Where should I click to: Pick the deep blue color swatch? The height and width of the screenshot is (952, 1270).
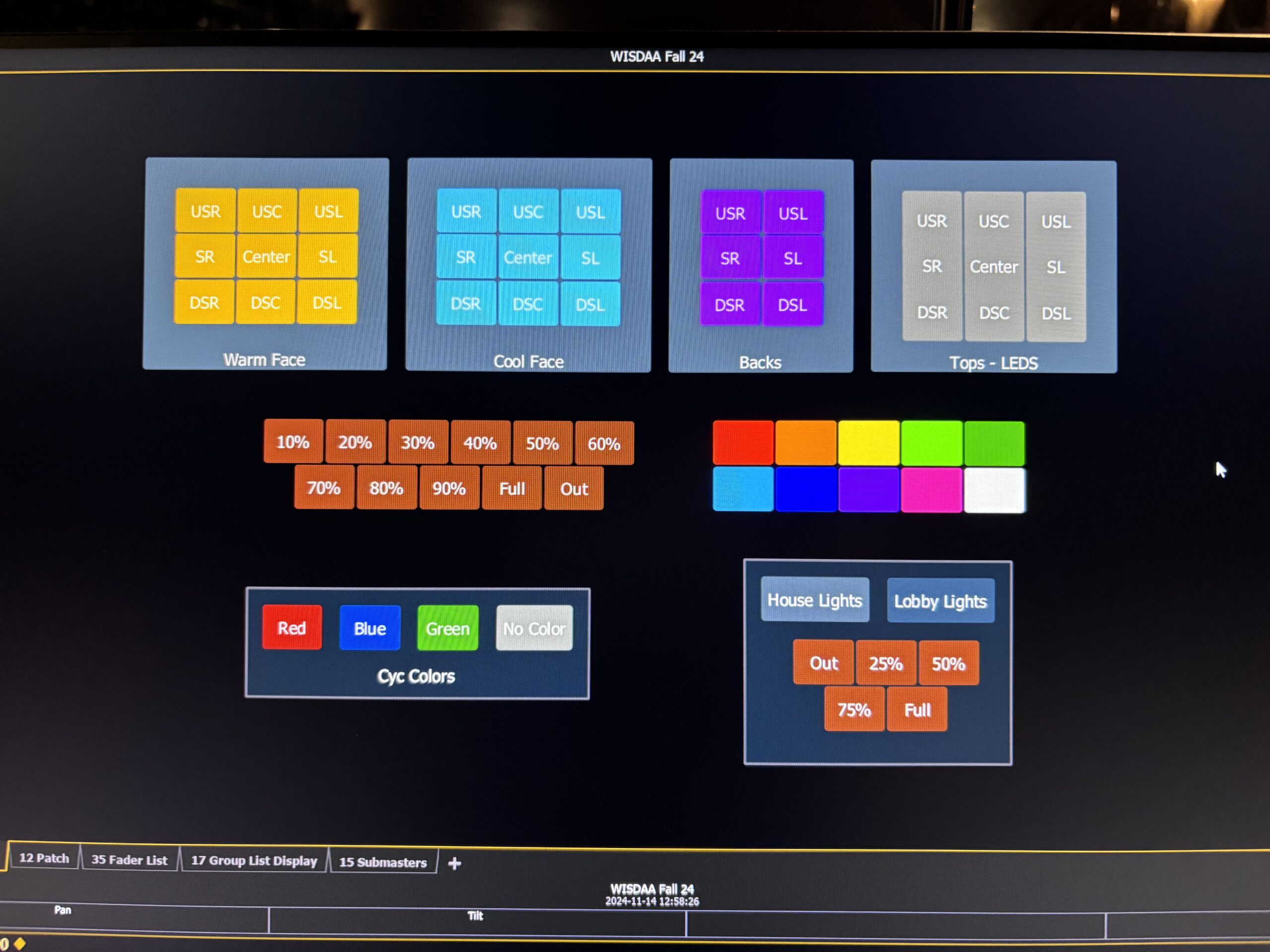pyautogui.click(x=806, y=489)
